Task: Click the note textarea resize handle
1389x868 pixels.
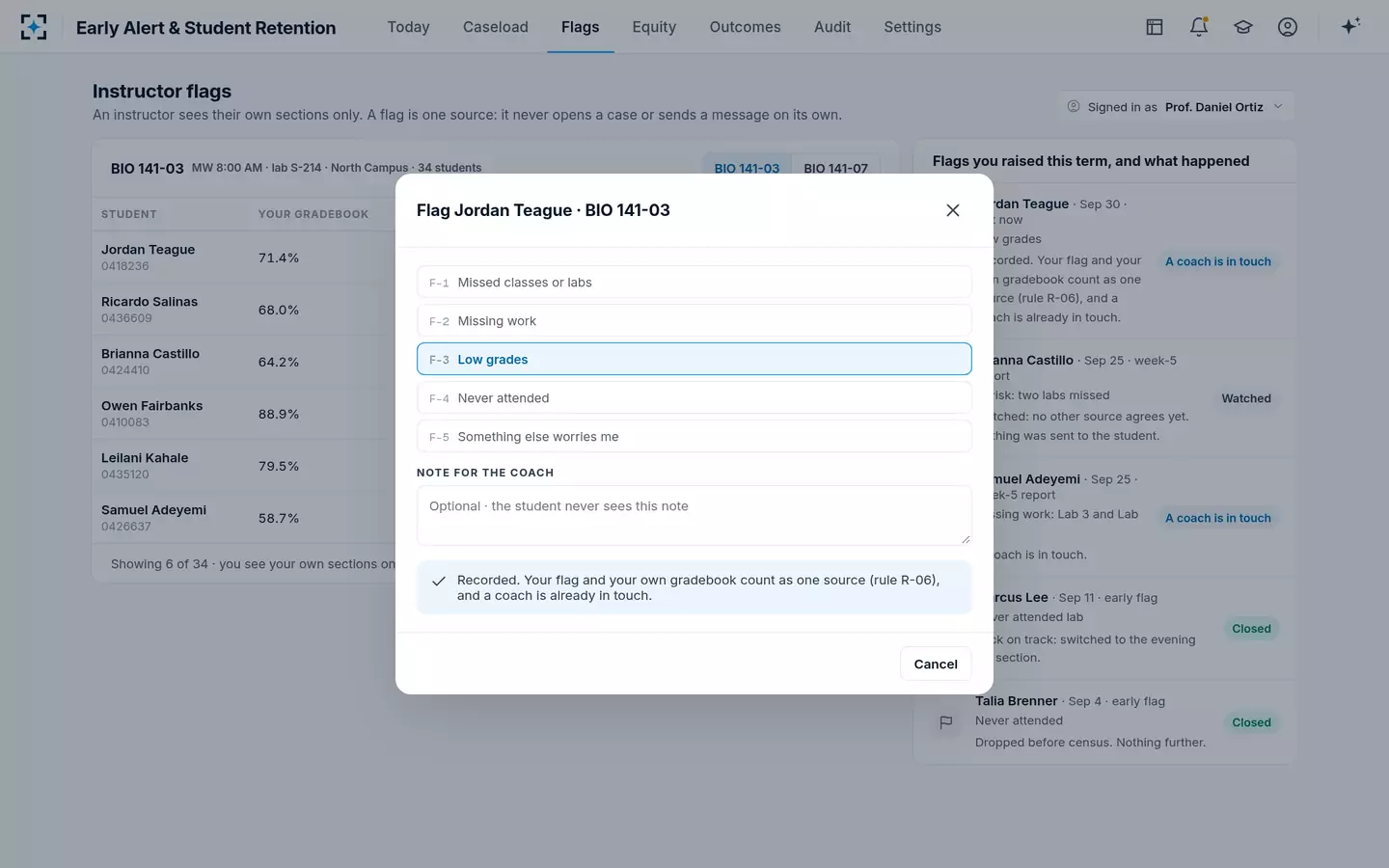Action: pyautogui.click(x=965, y=538)
